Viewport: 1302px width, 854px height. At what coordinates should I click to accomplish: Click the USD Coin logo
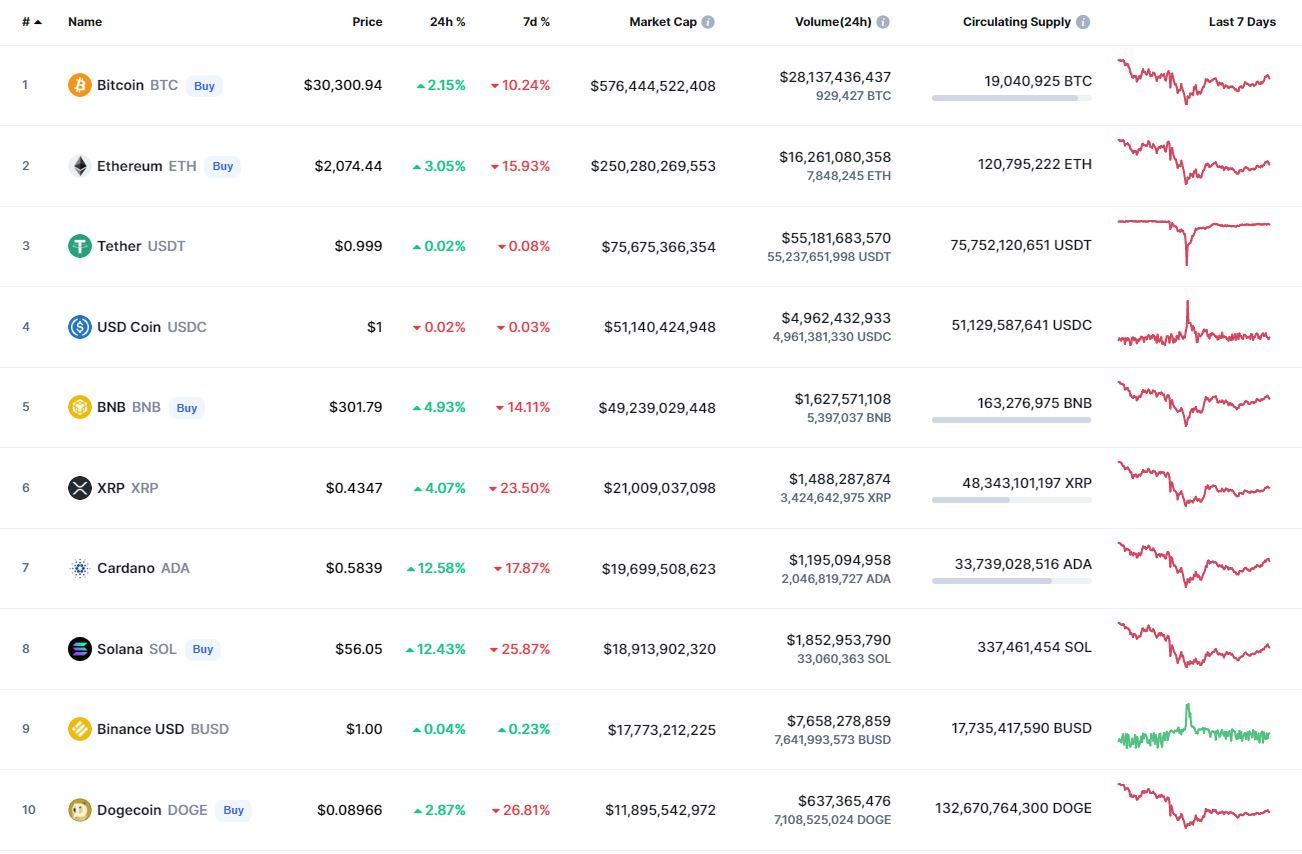point(79,327)
